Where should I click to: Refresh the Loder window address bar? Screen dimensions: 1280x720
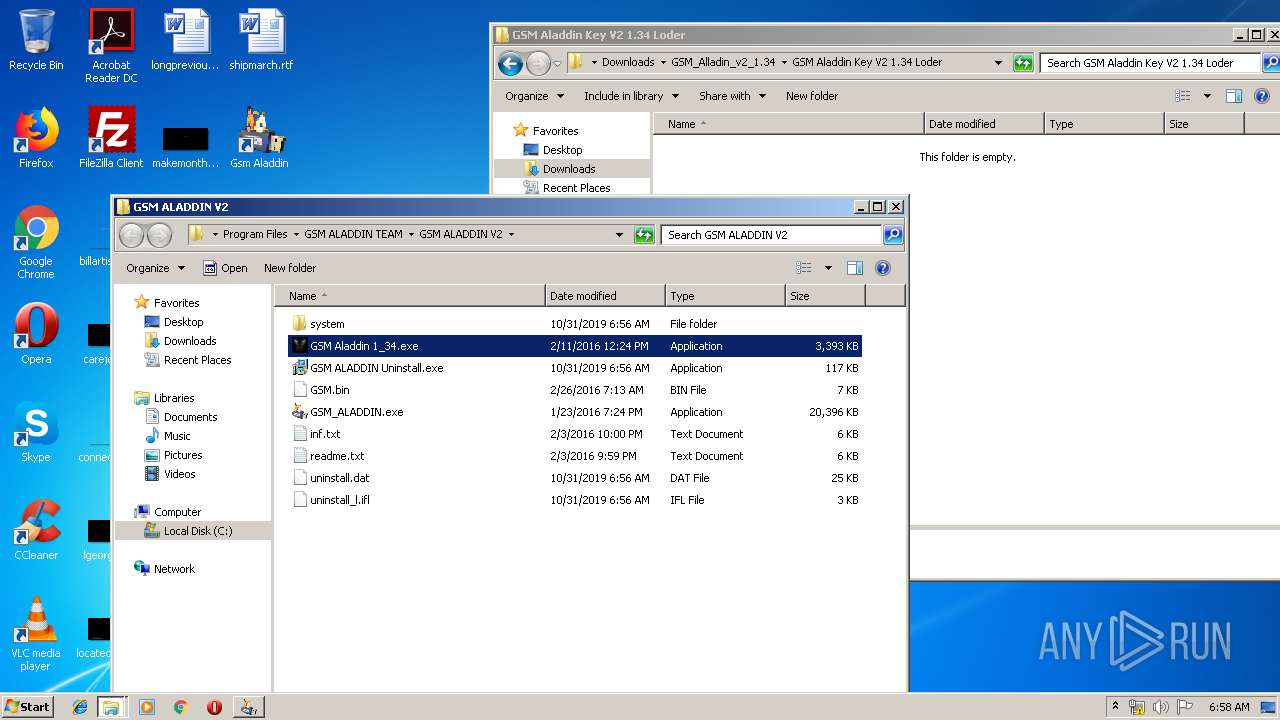tap(1023, 63)
